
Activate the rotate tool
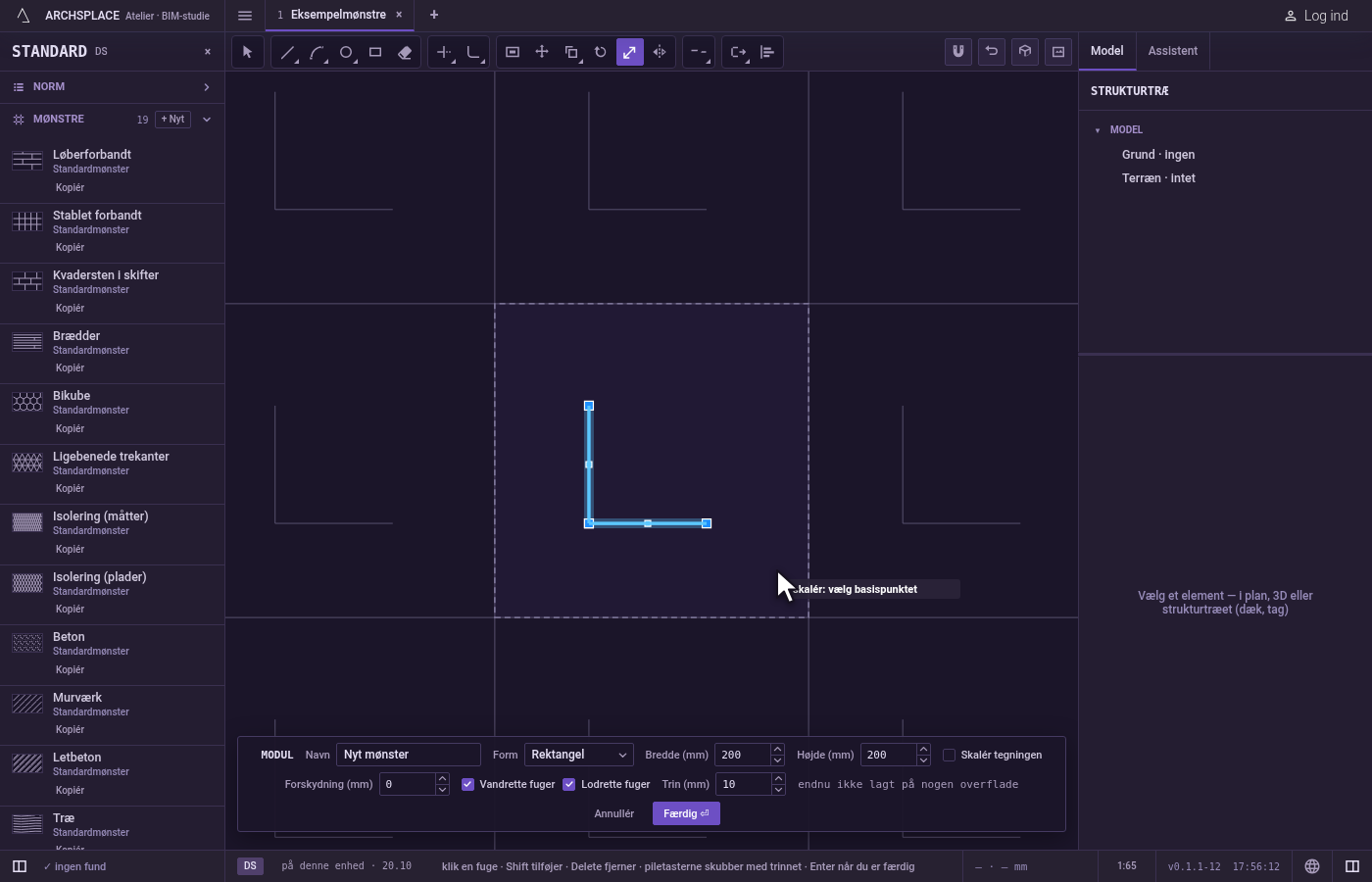click(x=601, y=52)
